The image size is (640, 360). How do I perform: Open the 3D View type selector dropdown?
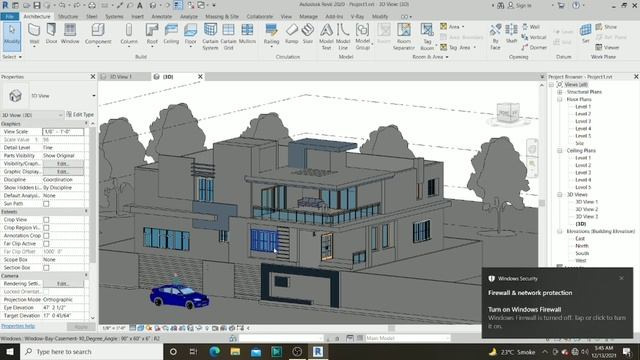93,96
